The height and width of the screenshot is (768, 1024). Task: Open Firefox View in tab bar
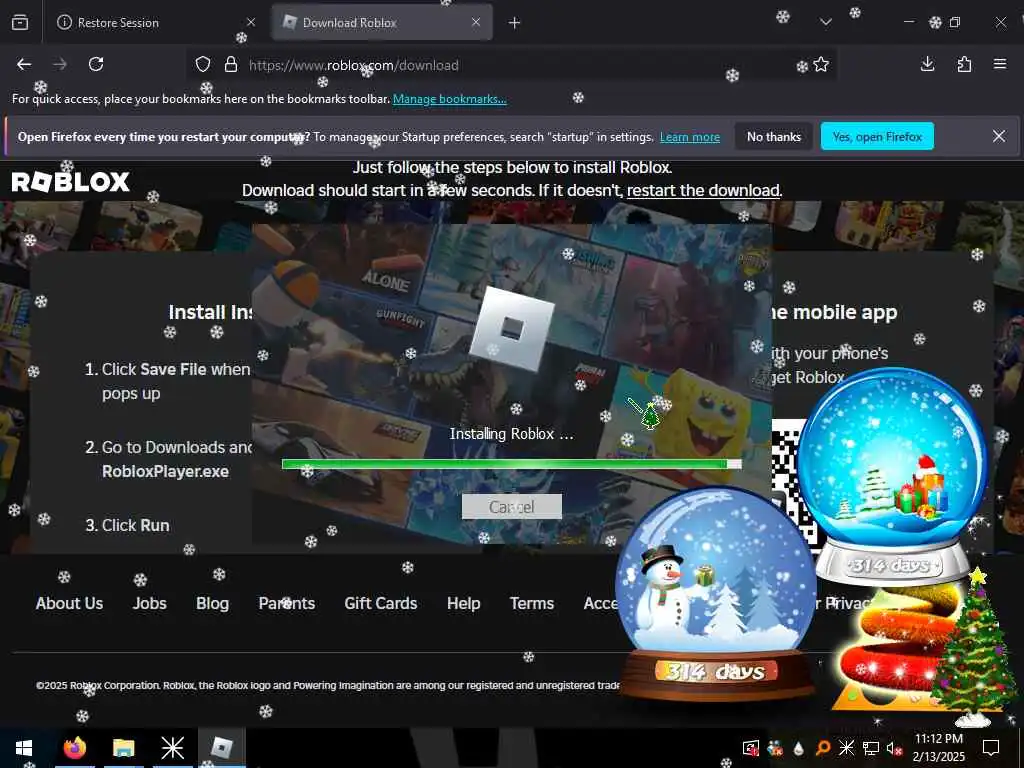coord(20,22)
